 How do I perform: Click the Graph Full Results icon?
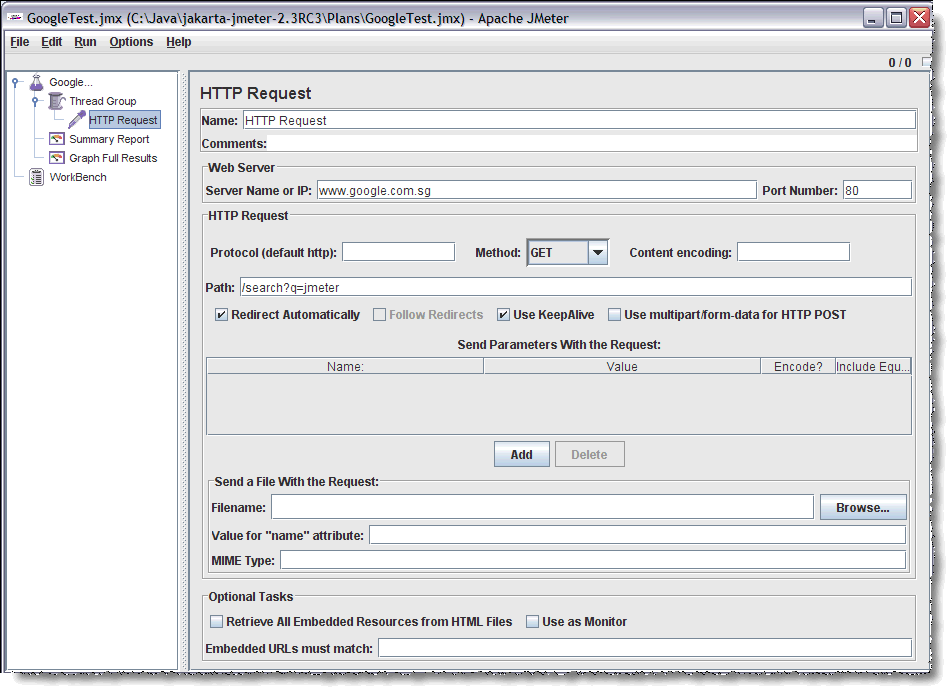pyautogui.click(x=57, y=158)
